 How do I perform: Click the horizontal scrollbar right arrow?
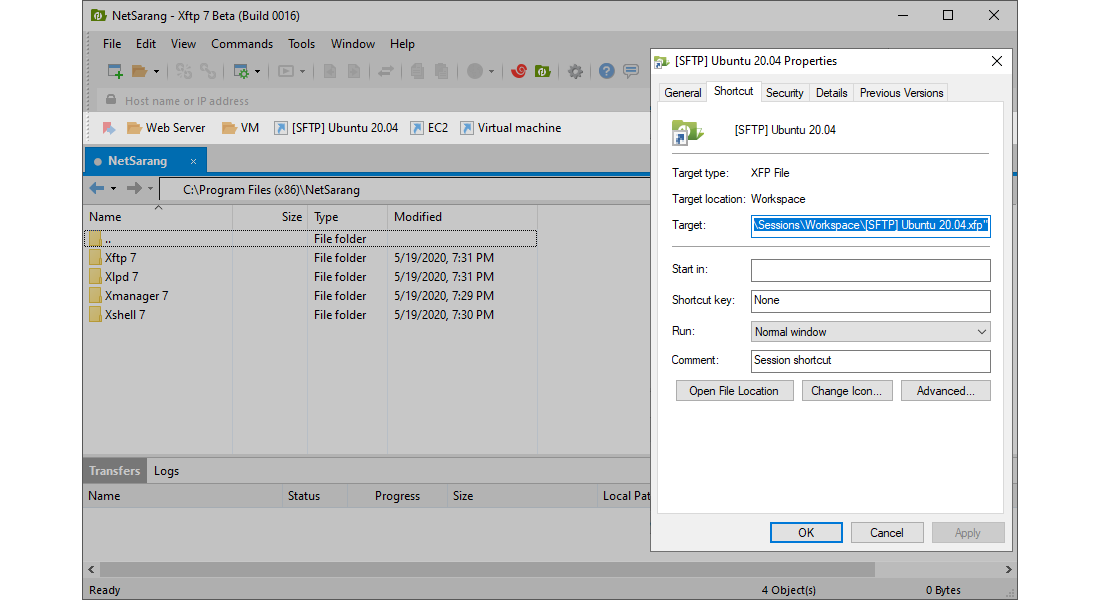click(x=1008, y=569)
